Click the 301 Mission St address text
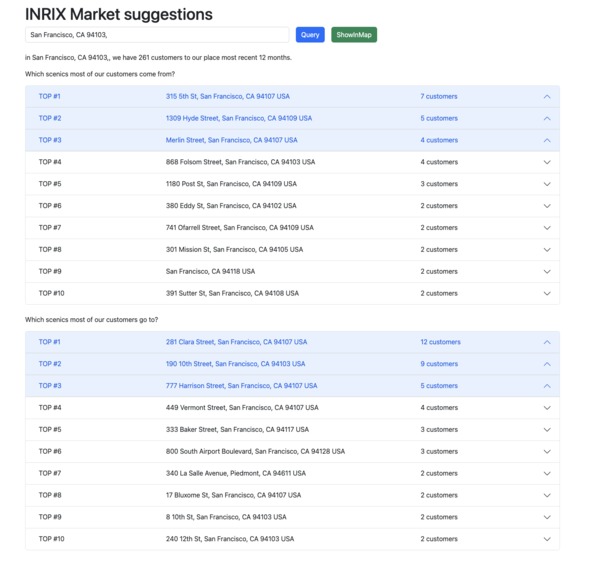The width and height of the screenshot is (614, 573). coord(234,250)
